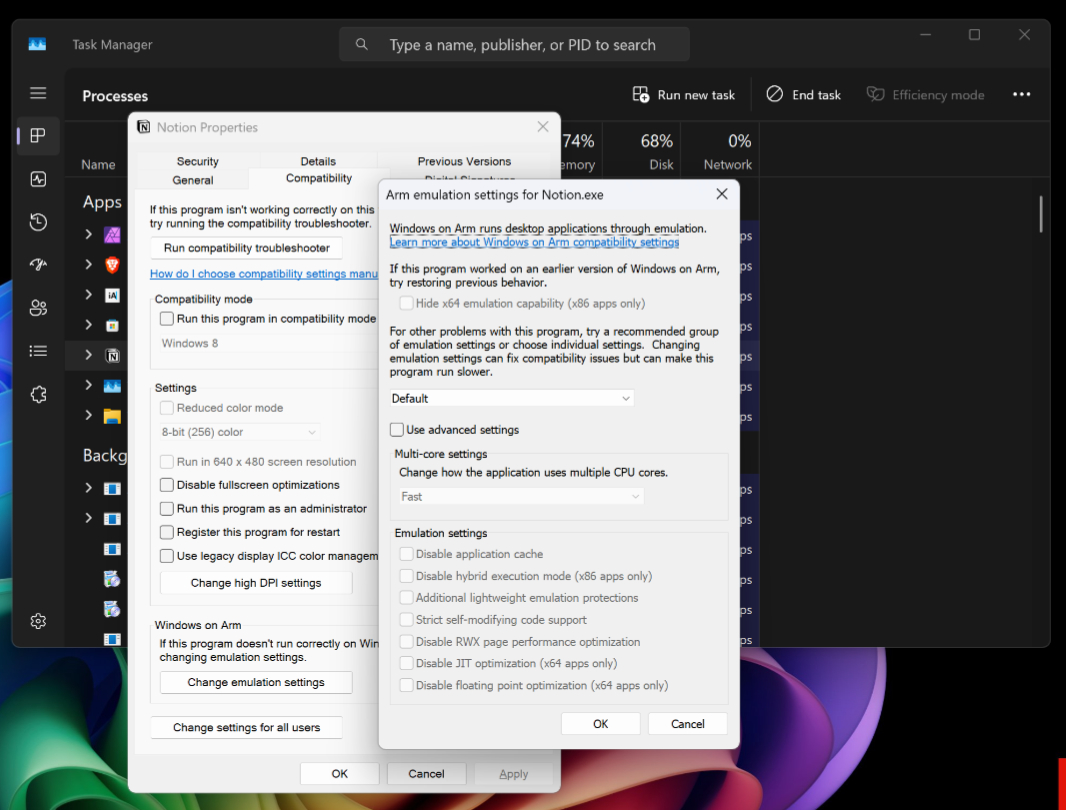Toggle the hamburger navigation menu
The width and height of the screenshot is (1066, 810).
(x=38, y=94)
